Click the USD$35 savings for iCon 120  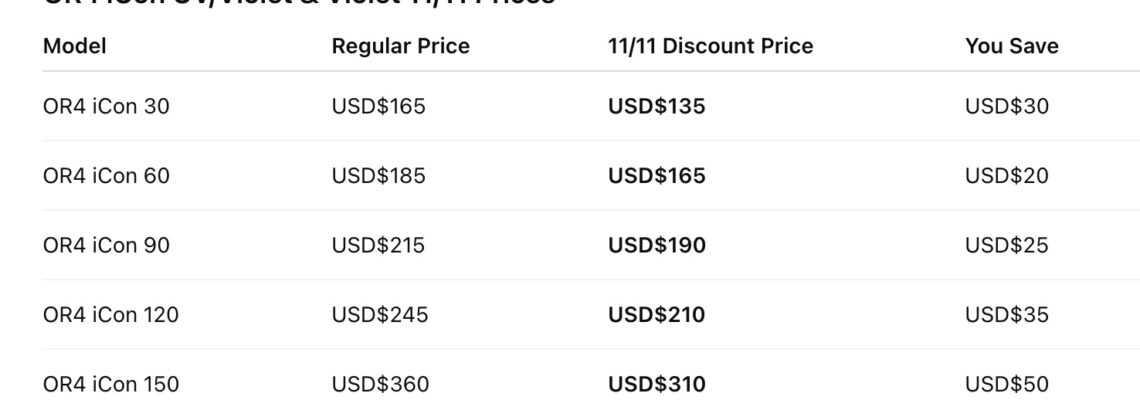click(1007, 315)
